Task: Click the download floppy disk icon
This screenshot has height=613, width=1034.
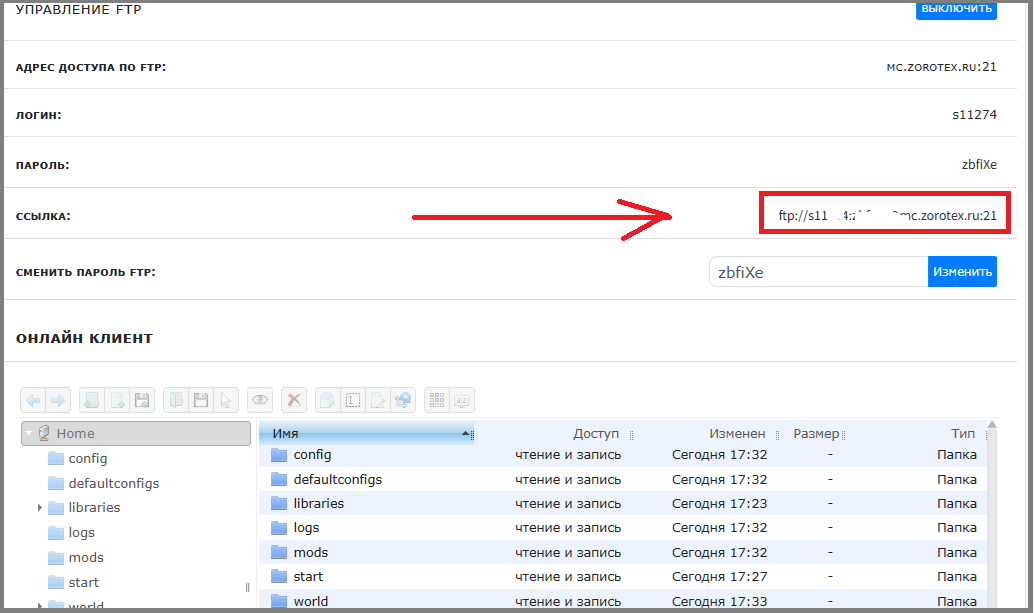Action: point(201,400)
